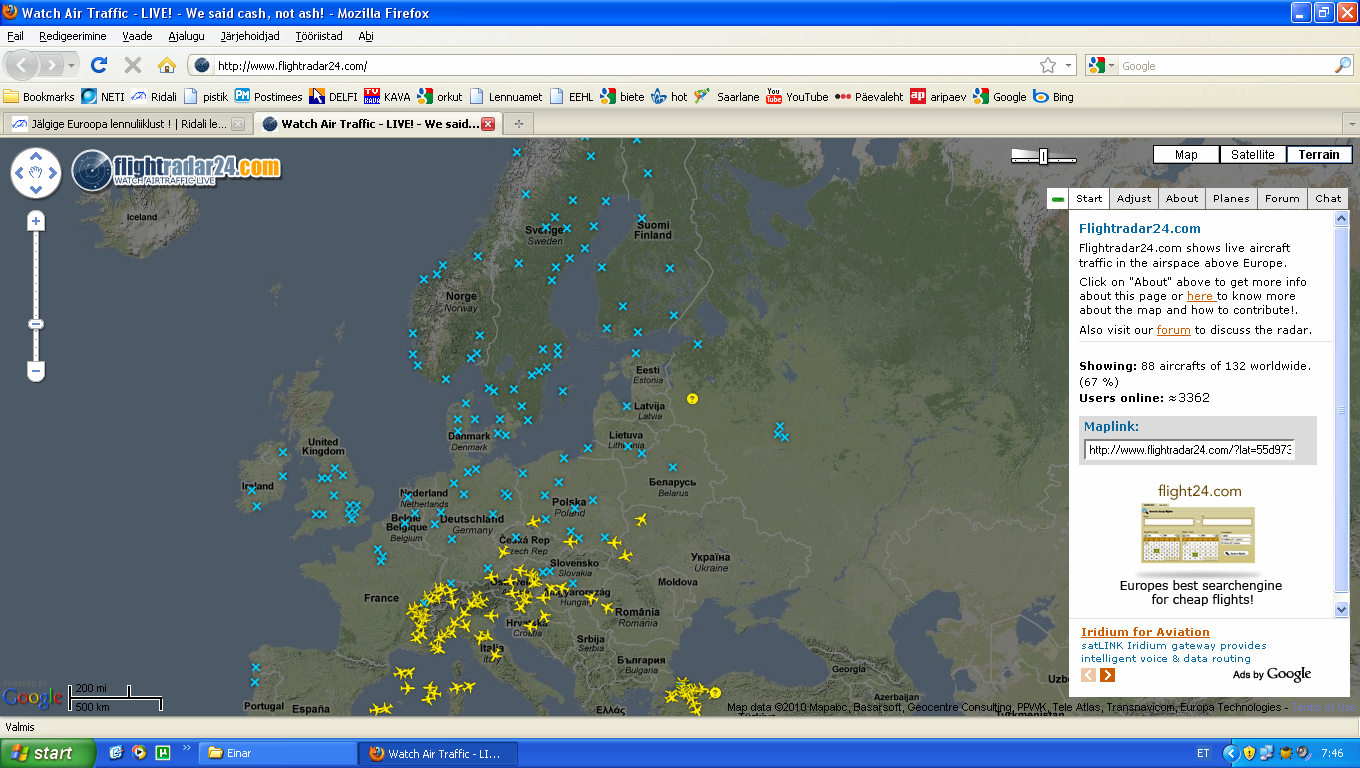Click the flightradar24.com radar logo
The image size is (1360, 768).
tap(176, 168)
